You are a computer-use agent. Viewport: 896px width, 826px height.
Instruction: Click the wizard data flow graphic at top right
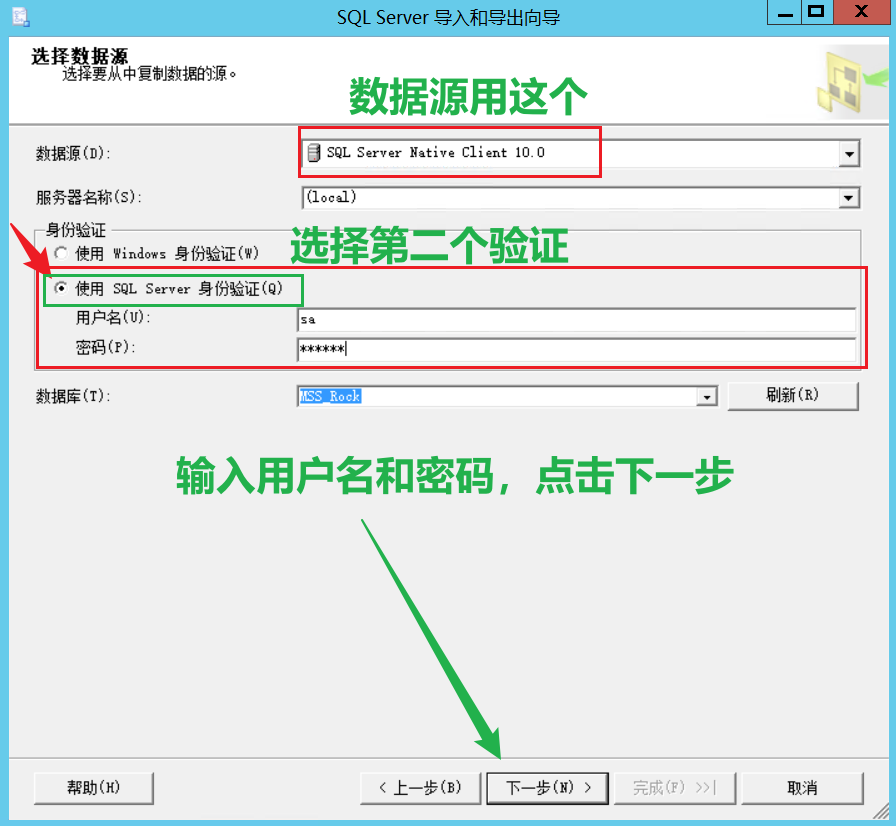coord(851,81)
